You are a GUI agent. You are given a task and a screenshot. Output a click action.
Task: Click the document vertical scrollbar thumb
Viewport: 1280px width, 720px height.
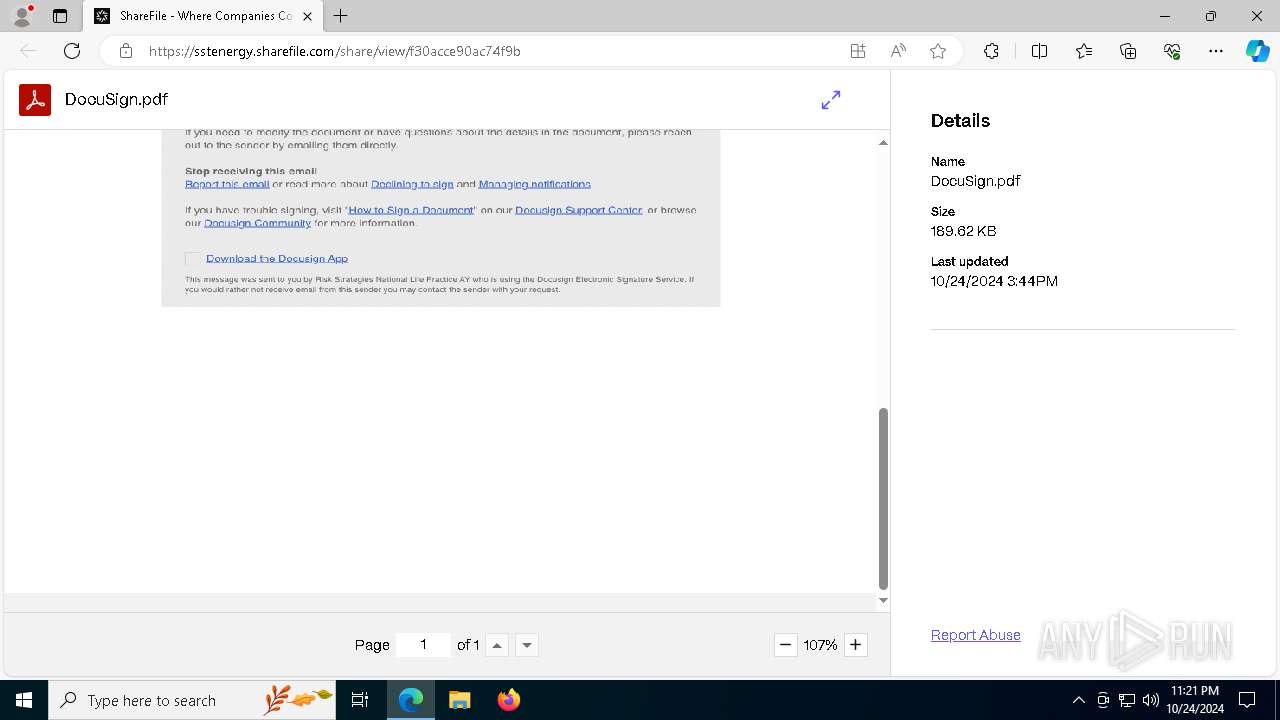point(883,498)
